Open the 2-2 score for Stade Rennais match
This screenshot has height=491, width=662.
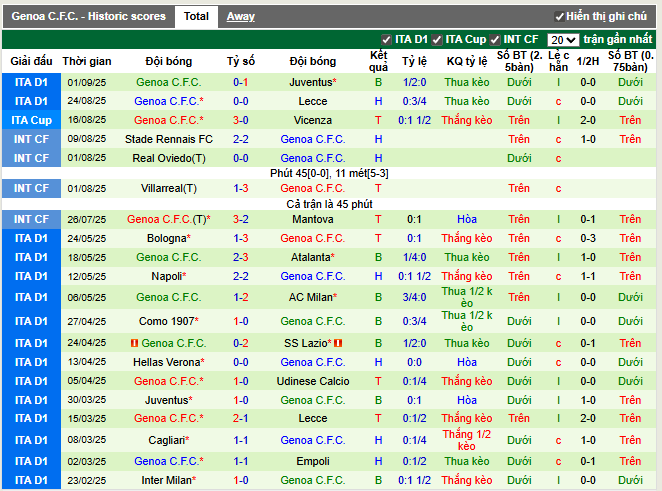click(241, 139)
